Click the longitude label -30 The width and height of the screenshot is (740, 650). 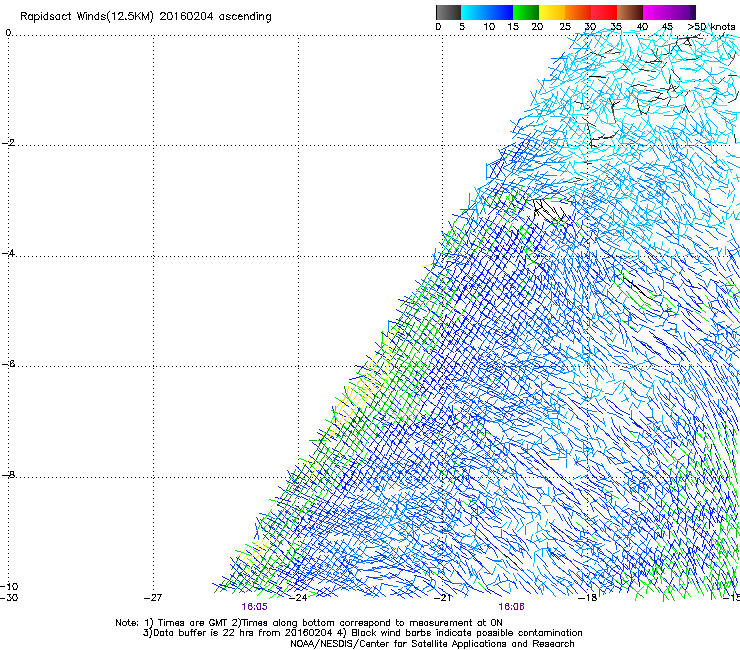pos(9,598)
